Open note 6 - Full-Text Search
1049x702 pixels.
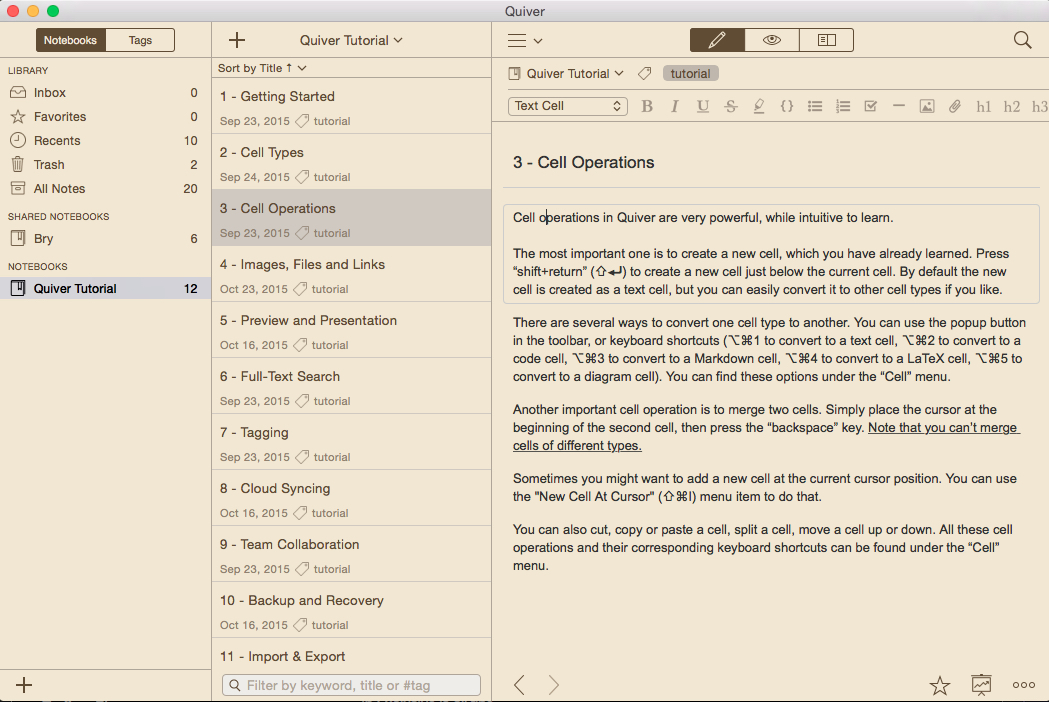coord(351,386)
